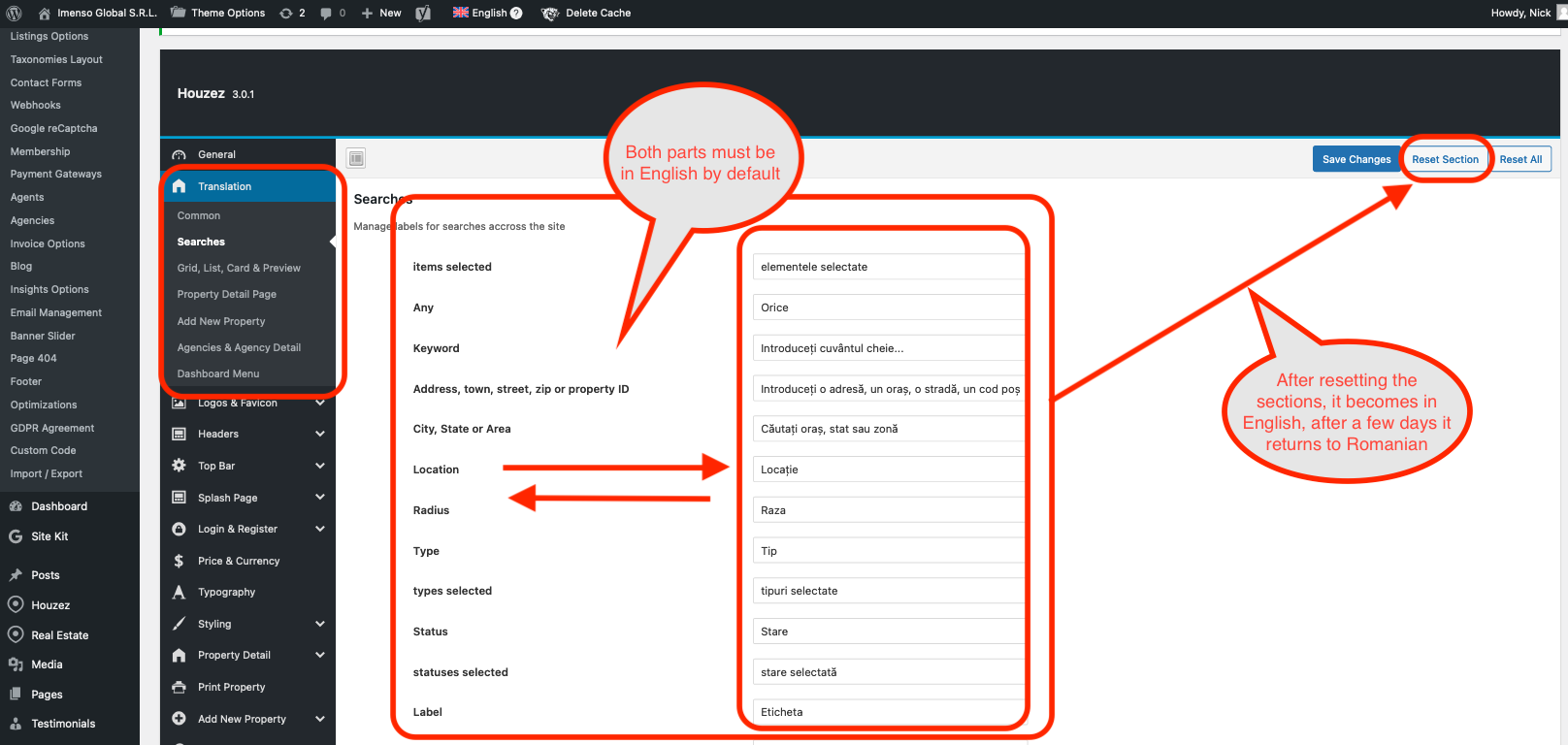Open Price & Currency dollar icon
Screen dimensions: 1568x745
tap(179, 561)
